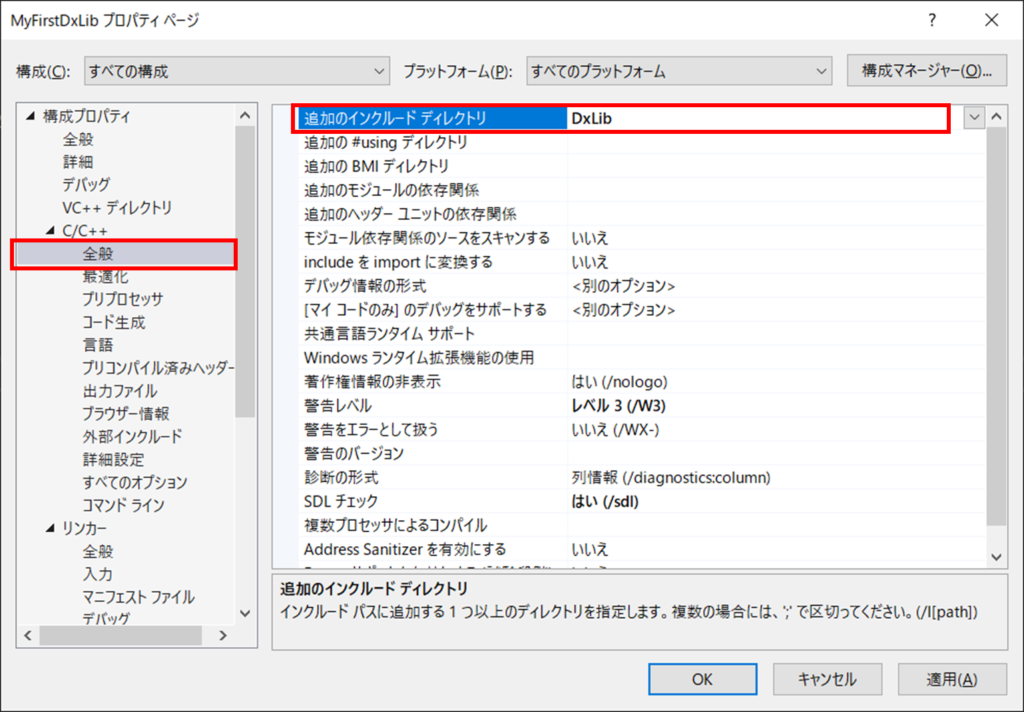
Task: Click the DxLib include directory value field
Action: (756, 118)
